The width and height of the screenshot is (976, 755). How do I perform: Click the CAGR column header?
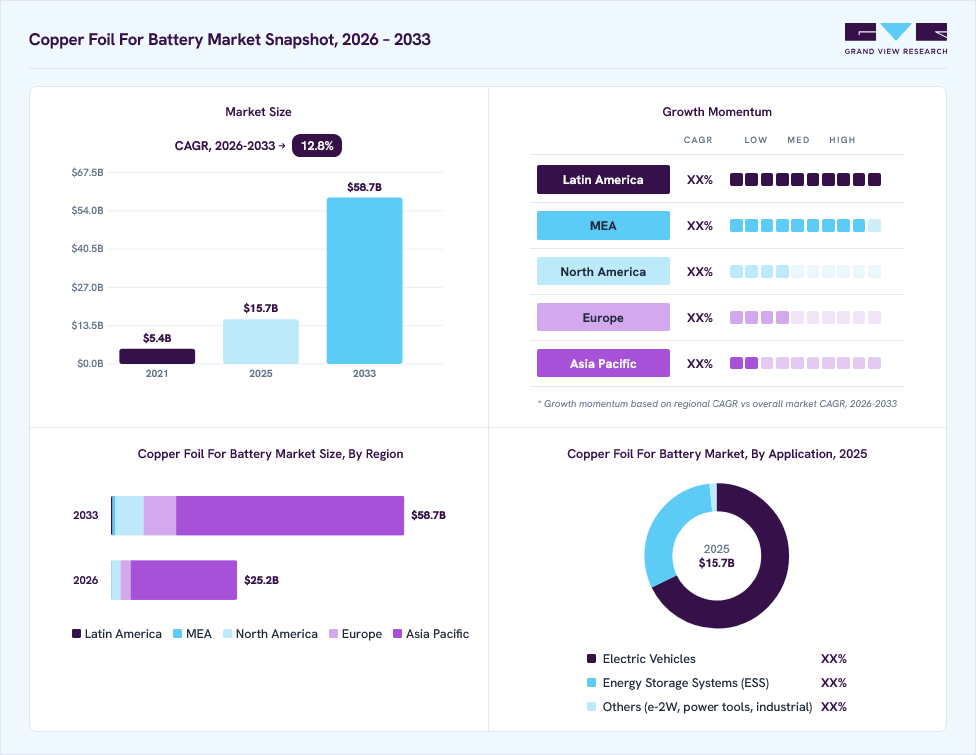coord(698,140)
